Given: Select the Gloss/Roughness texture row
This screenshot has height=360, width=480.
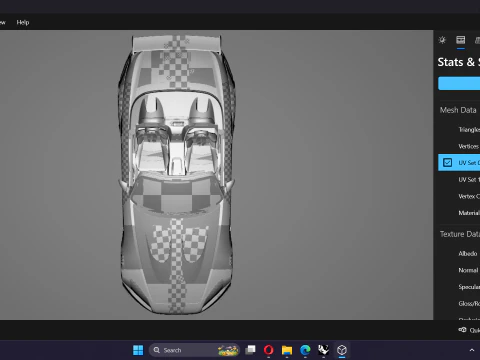Looking at the screenshot, I should pyautogui.click(x=459, y=304).
